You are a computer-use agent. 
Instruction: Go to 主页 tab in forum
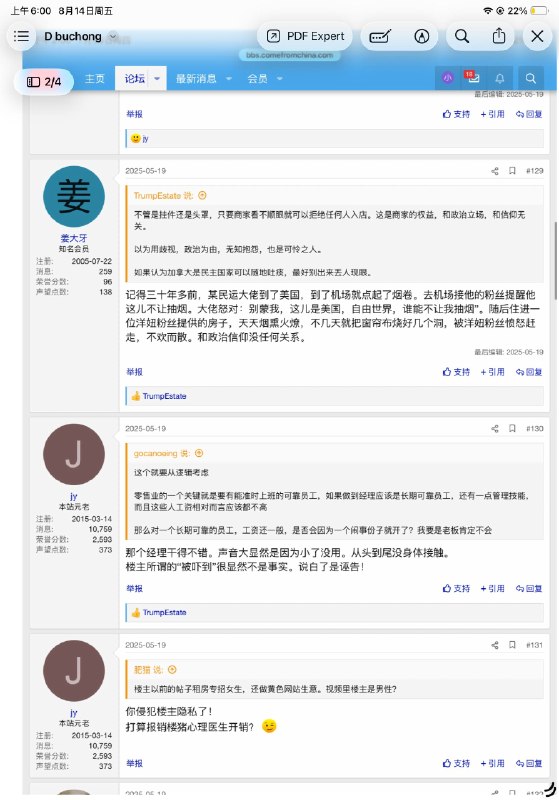[94, 79]
